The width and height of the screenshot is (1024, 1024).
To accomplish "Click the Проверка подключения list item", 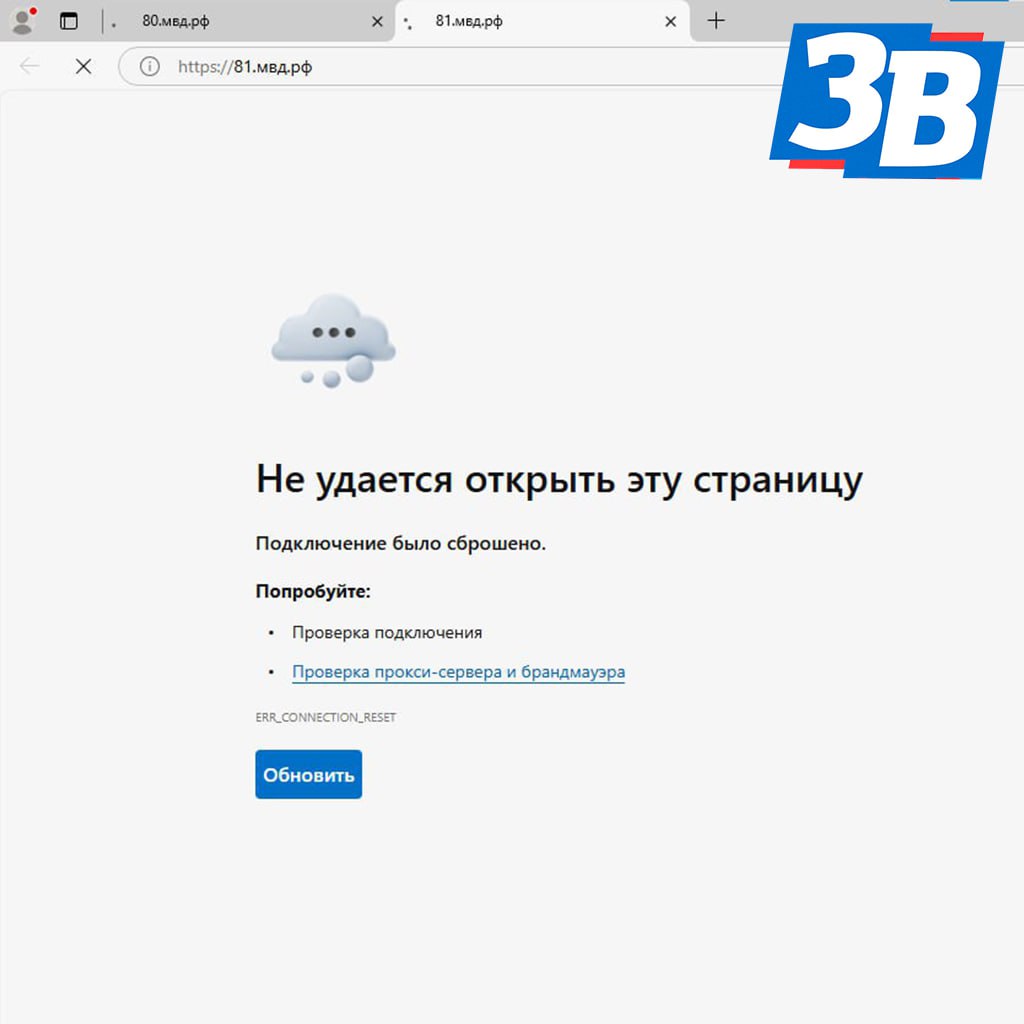I will 387,633.
